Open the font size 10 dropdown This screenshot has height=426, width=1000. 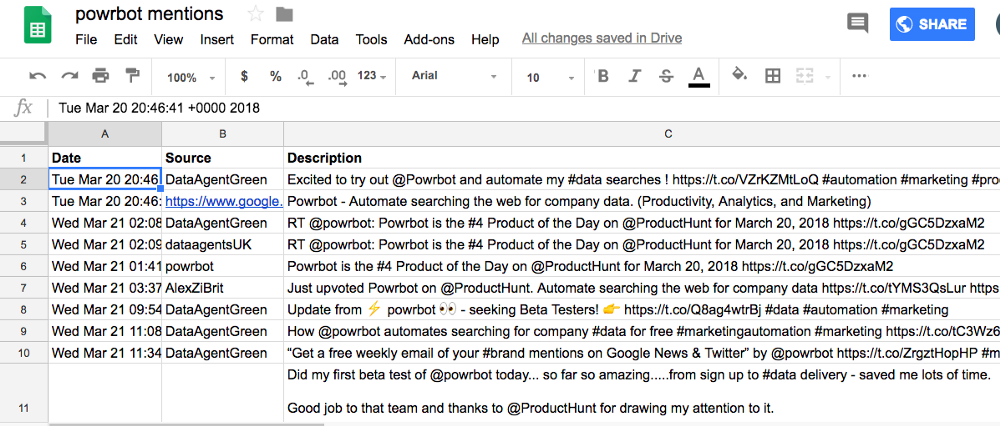[x=550, y=77]
